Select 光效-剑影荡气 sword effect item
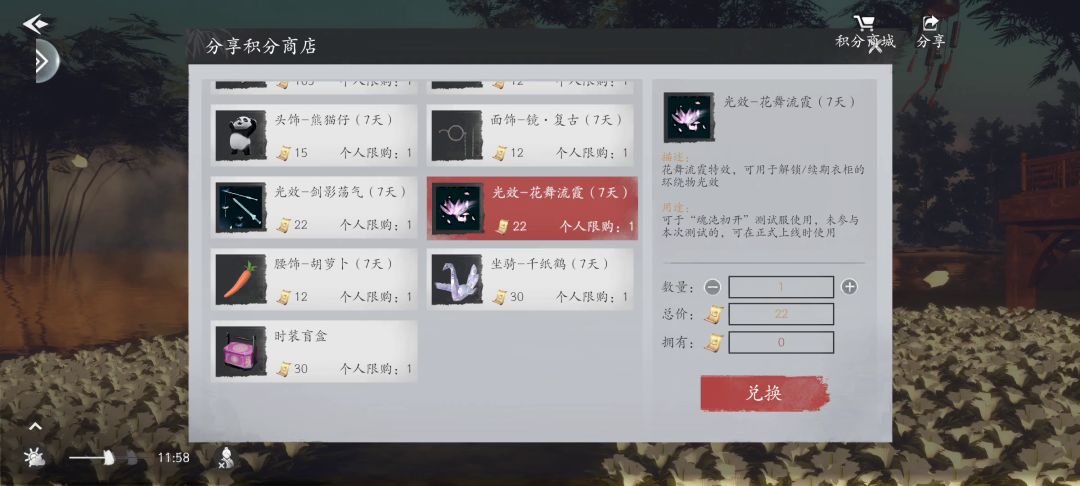The width and height of the screenshot is (1080, 486). (x=314, y=208)
